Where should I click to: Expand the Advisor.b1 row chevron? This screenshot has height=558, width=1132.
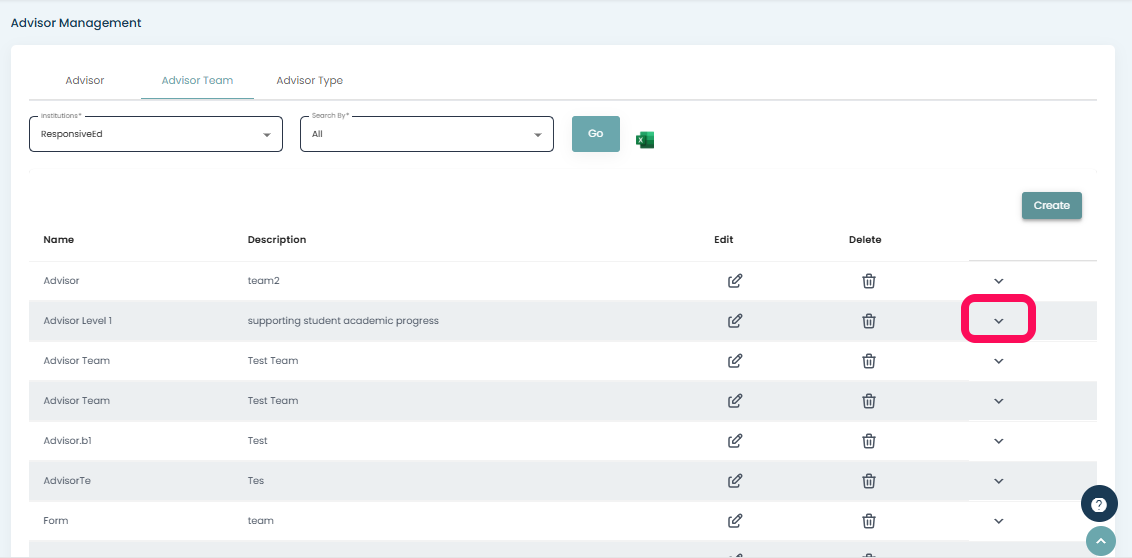point(998,441)
